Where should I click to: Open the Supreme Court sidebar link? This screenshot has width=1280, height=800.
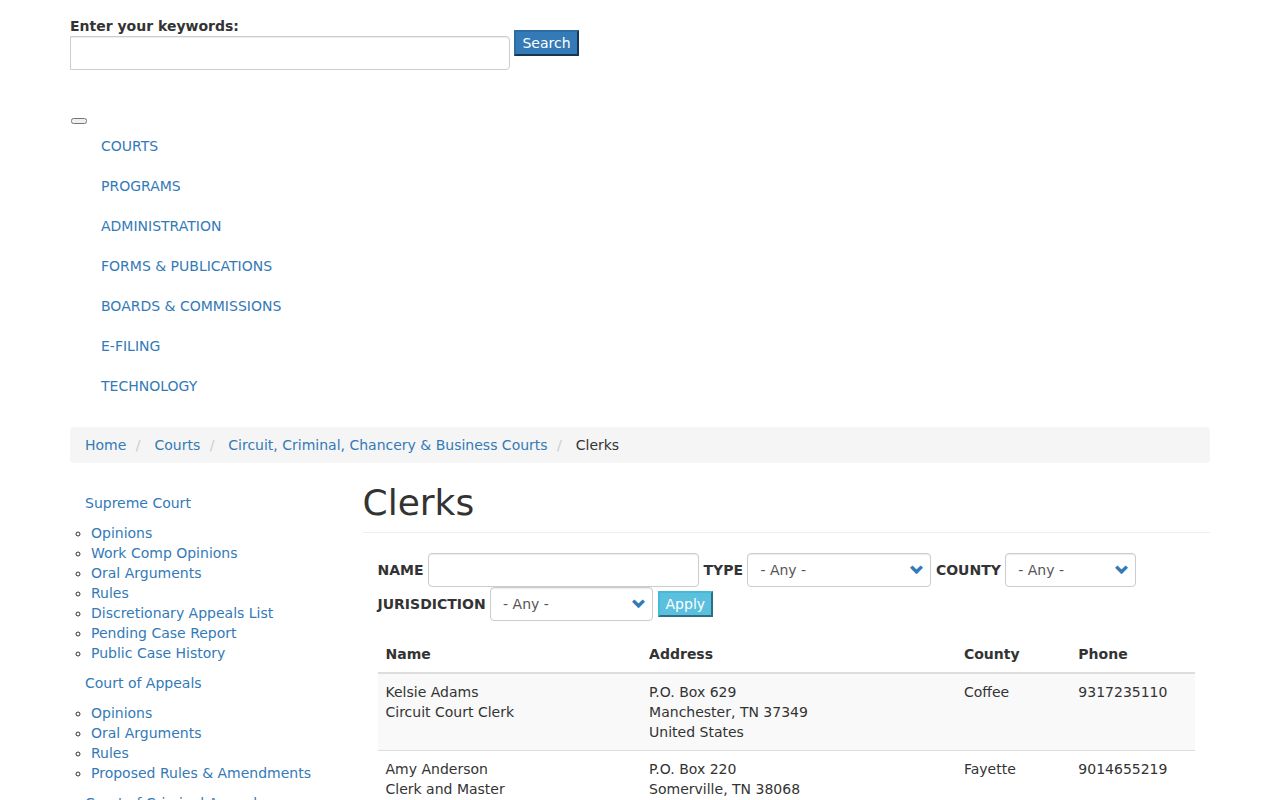(138, 503)
